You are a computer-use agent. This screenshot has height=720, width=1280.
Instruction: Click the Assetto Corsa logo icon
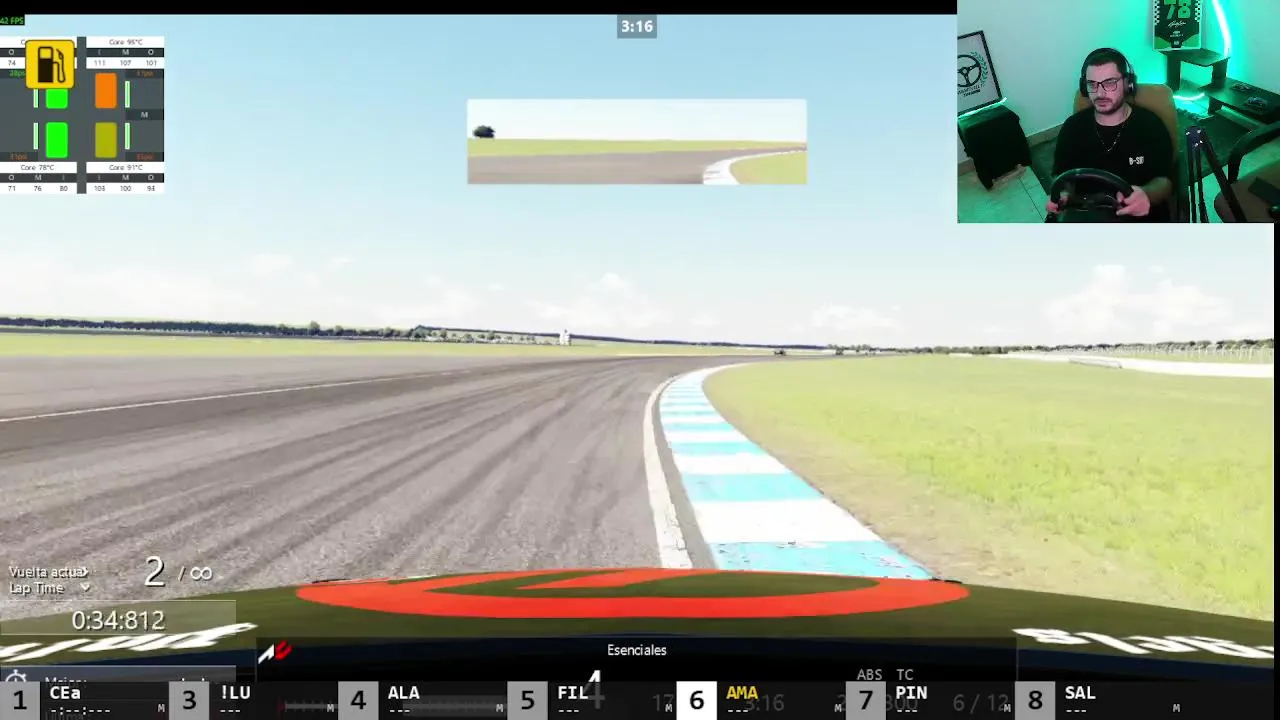(x=275, y=653)
